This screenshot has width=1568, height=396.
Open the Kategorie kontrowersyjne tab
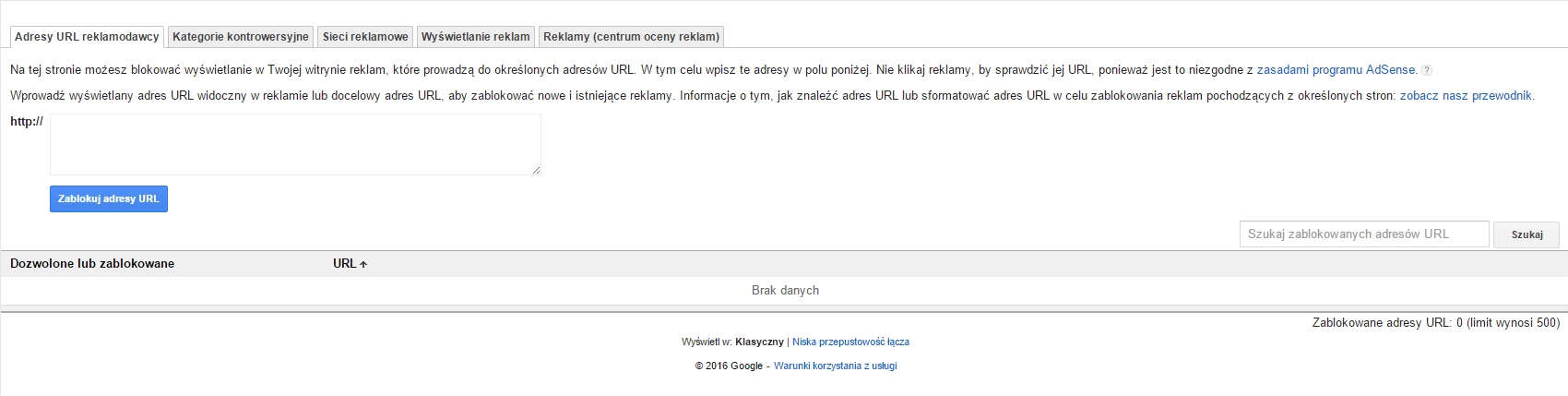[x=241, y=37]
